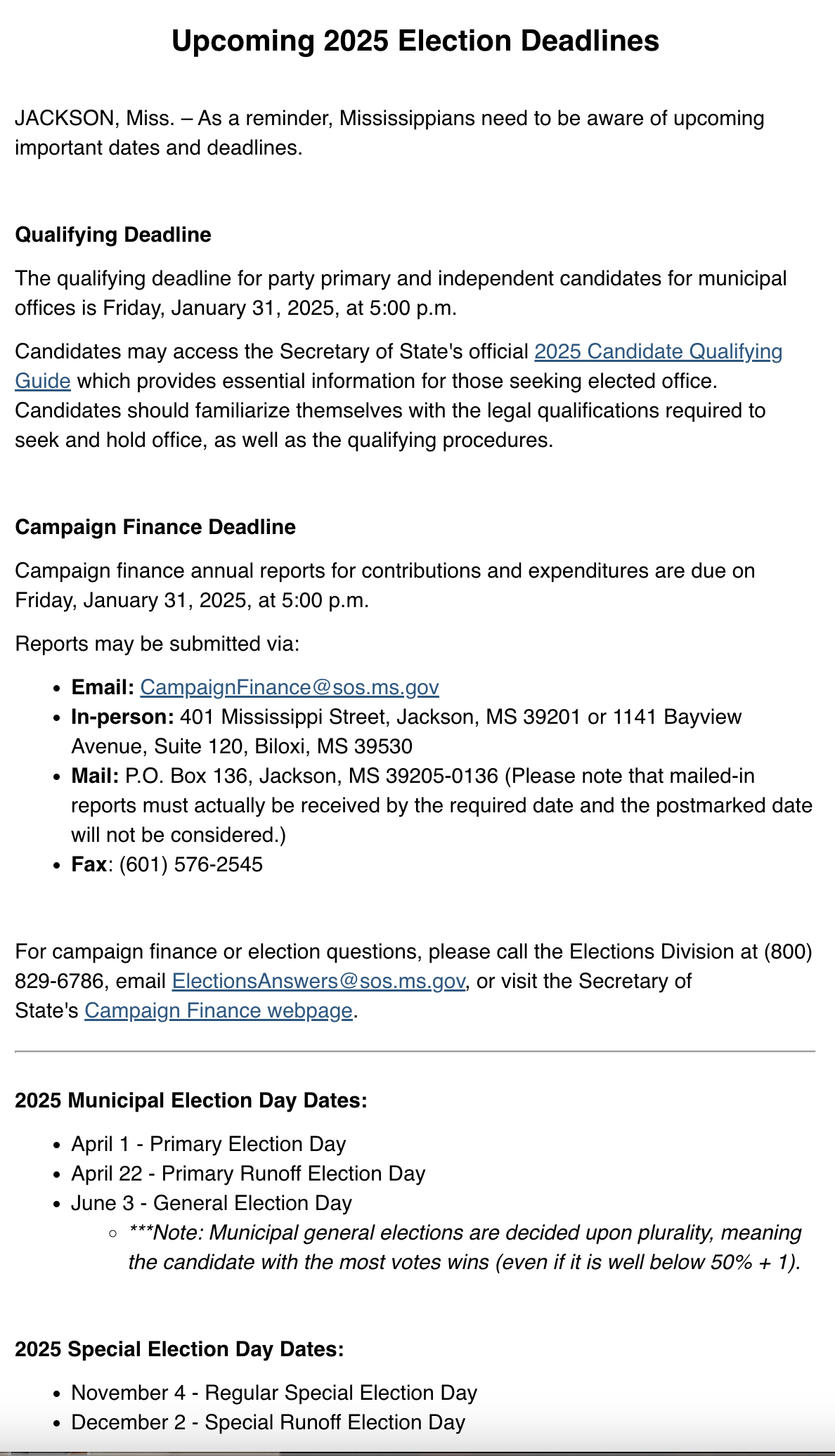
Task: Click the bold In-person label
Action: (123, 717)
